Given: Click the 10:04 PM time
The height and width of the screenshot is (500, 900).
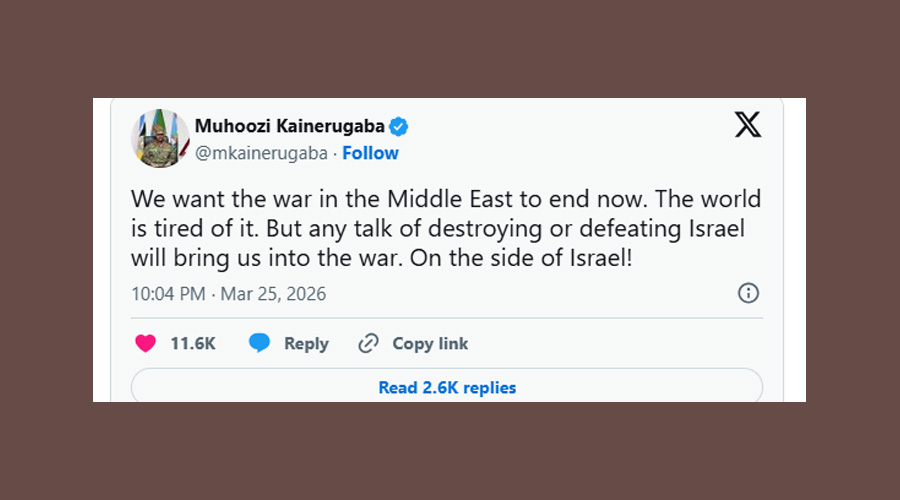Looking at the screenshot, I should click(x=168, y=294).
